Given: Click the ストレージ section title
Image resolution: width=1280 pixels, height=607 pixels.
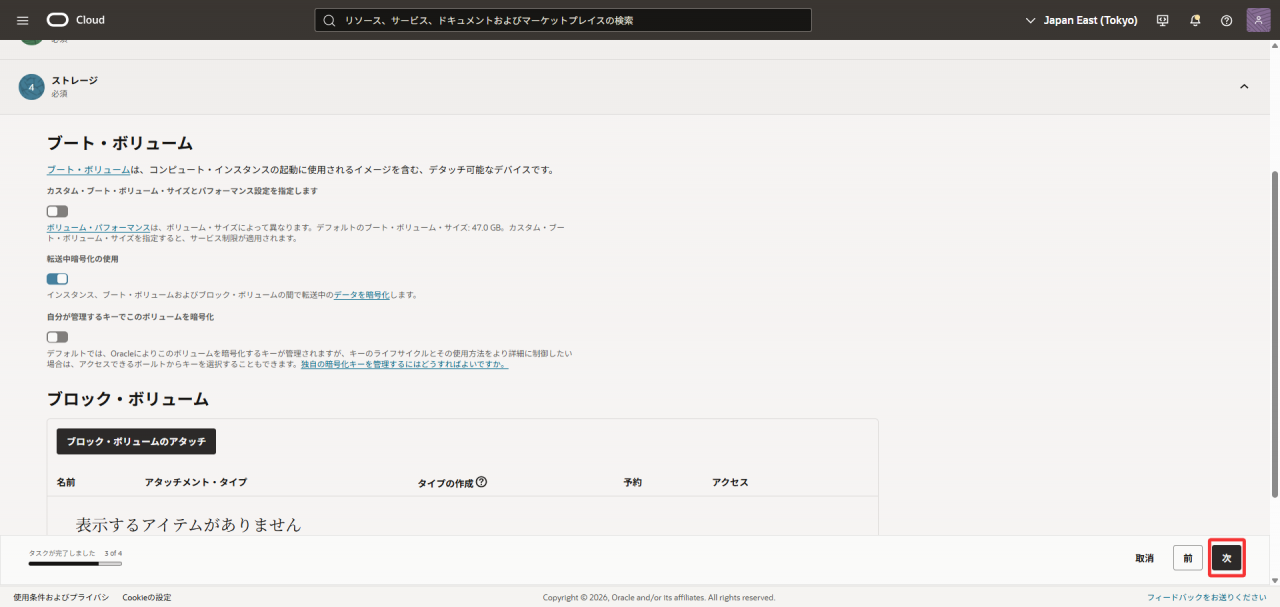Looking at the screenshot, I should click(75, 80).
